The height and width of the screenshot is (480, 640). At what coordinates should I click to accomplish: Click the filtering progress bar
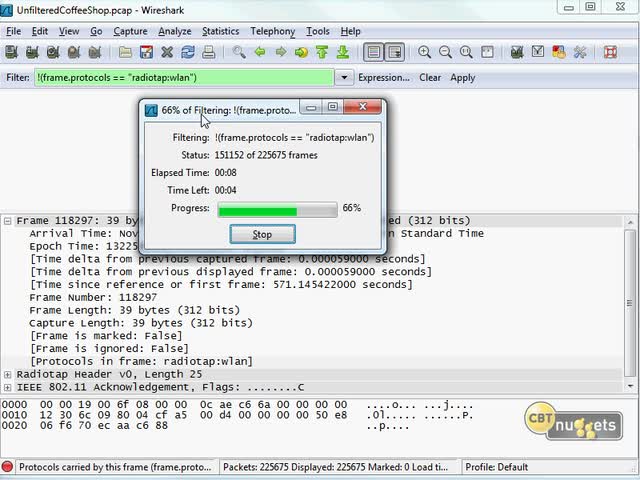point(278,210)
